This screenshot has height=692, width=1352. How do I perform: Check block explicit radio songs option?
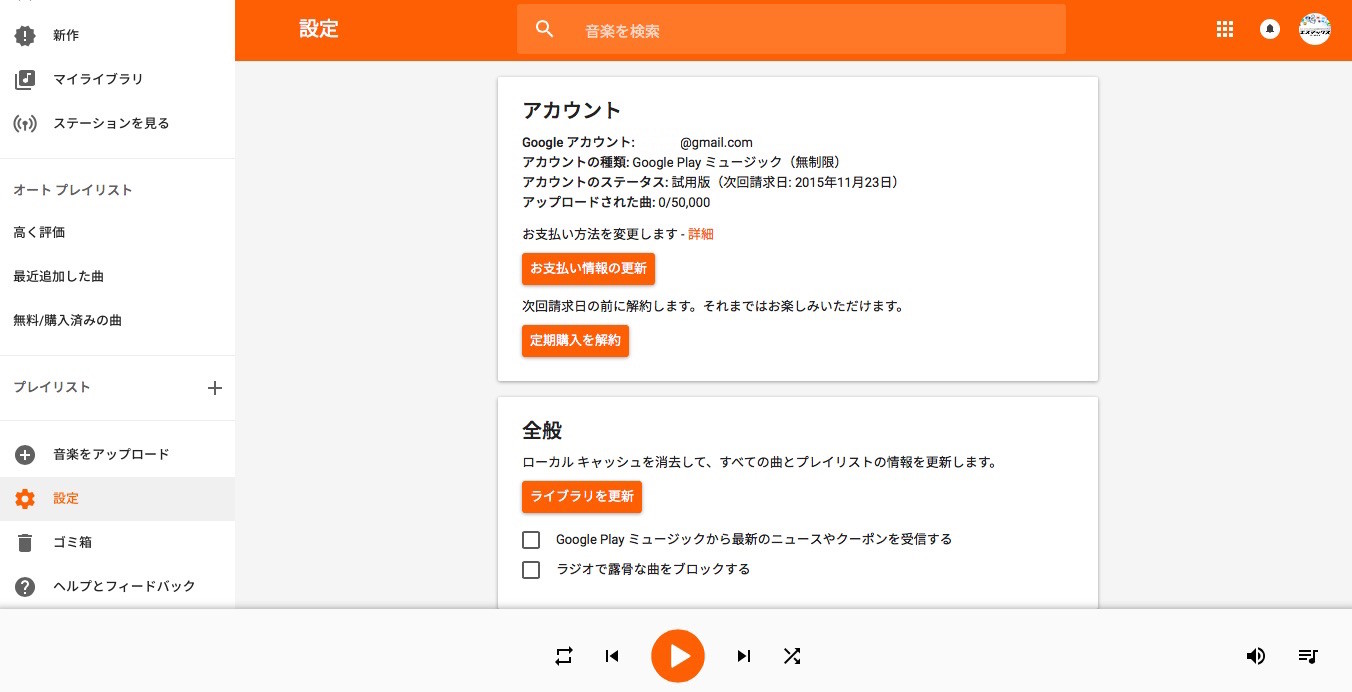(x=531, y=570)
